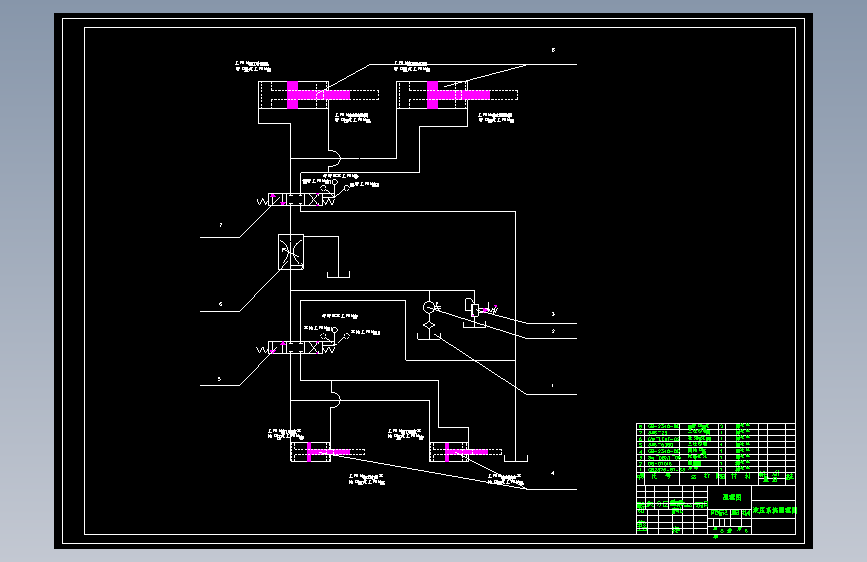Select the text label above the top-left cylinder
This screenshot has width=867, height=562.
[x=253, y=66]
